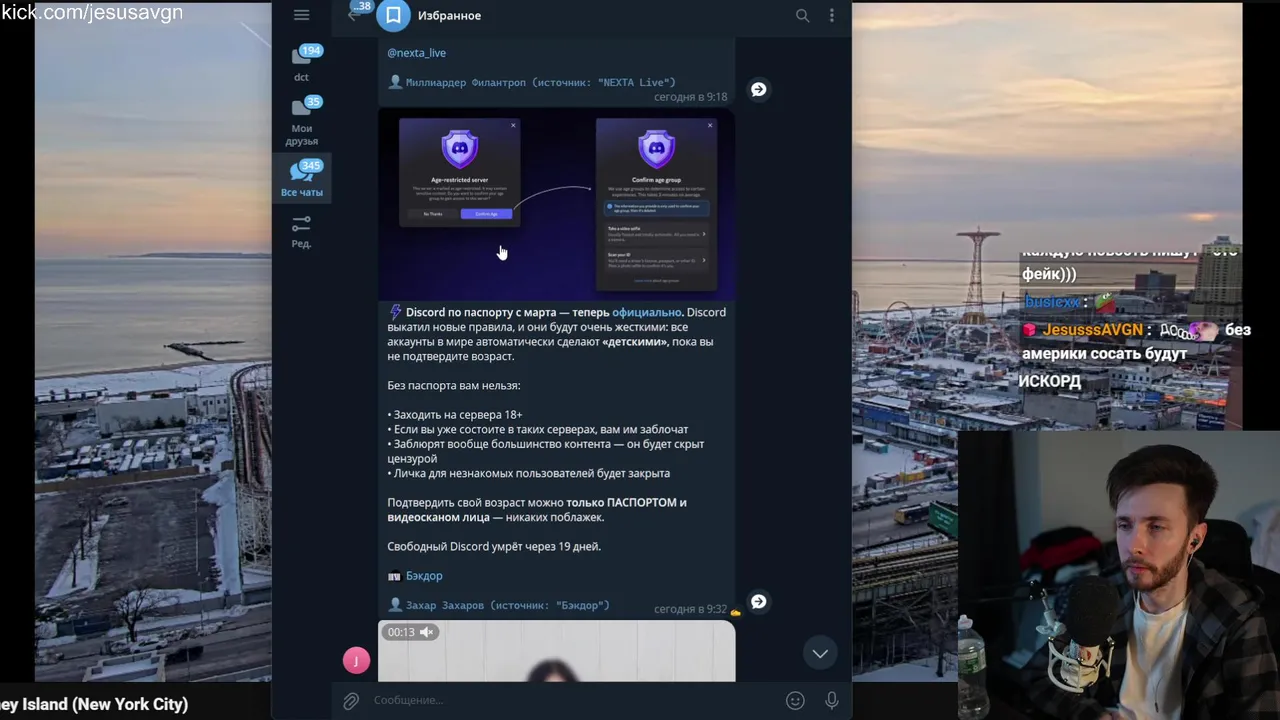This screenshot has height=720, width=1280.
Task: Click the JesusssAVGN username in stream chat
Action: click(x=1092, y=330)
